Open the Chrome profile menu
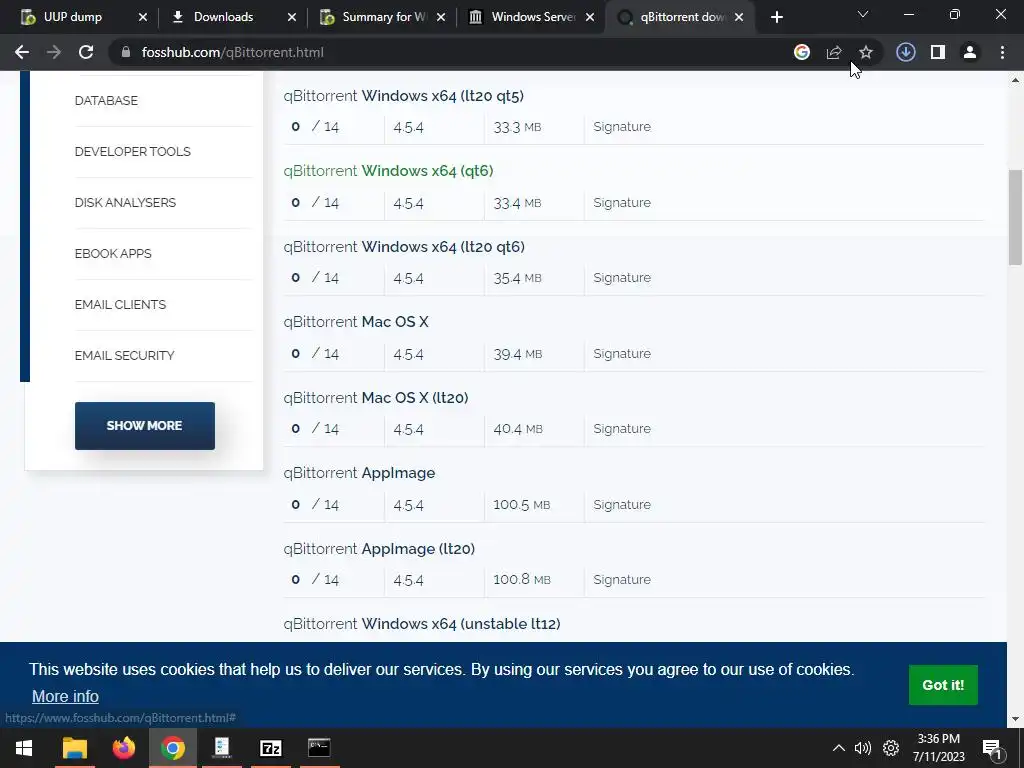The width and height of the screenshot is (1024, 768). point(970,52)
